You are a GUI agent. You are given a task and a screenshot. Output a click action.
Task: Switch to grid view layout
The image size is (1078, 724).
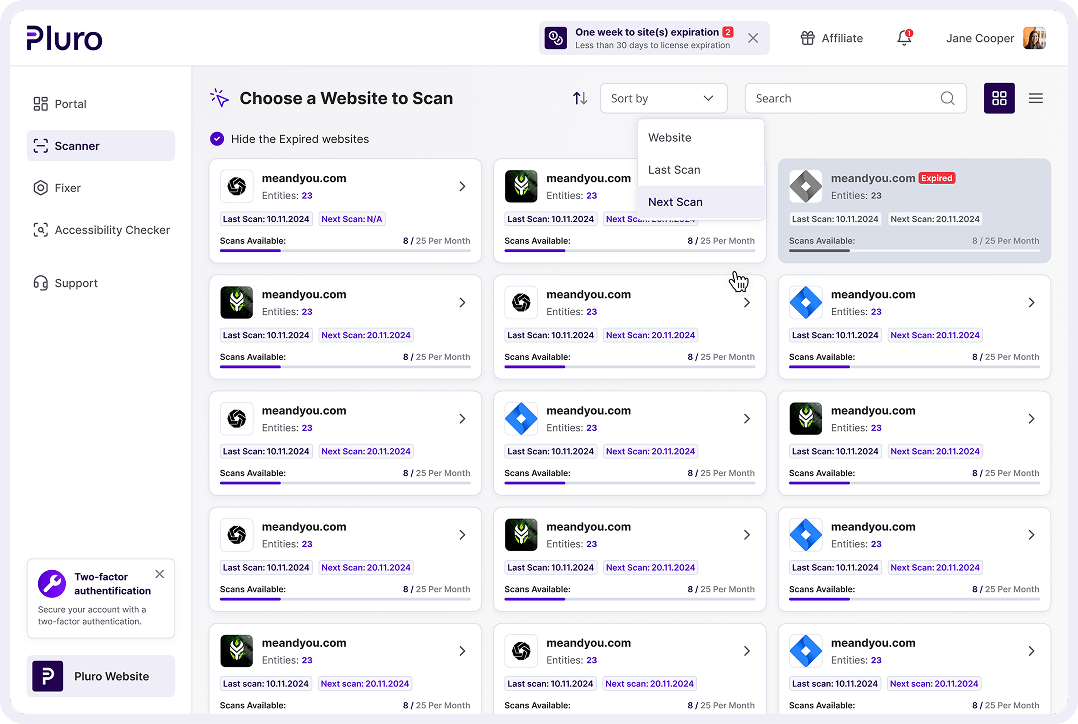[999, 98]
